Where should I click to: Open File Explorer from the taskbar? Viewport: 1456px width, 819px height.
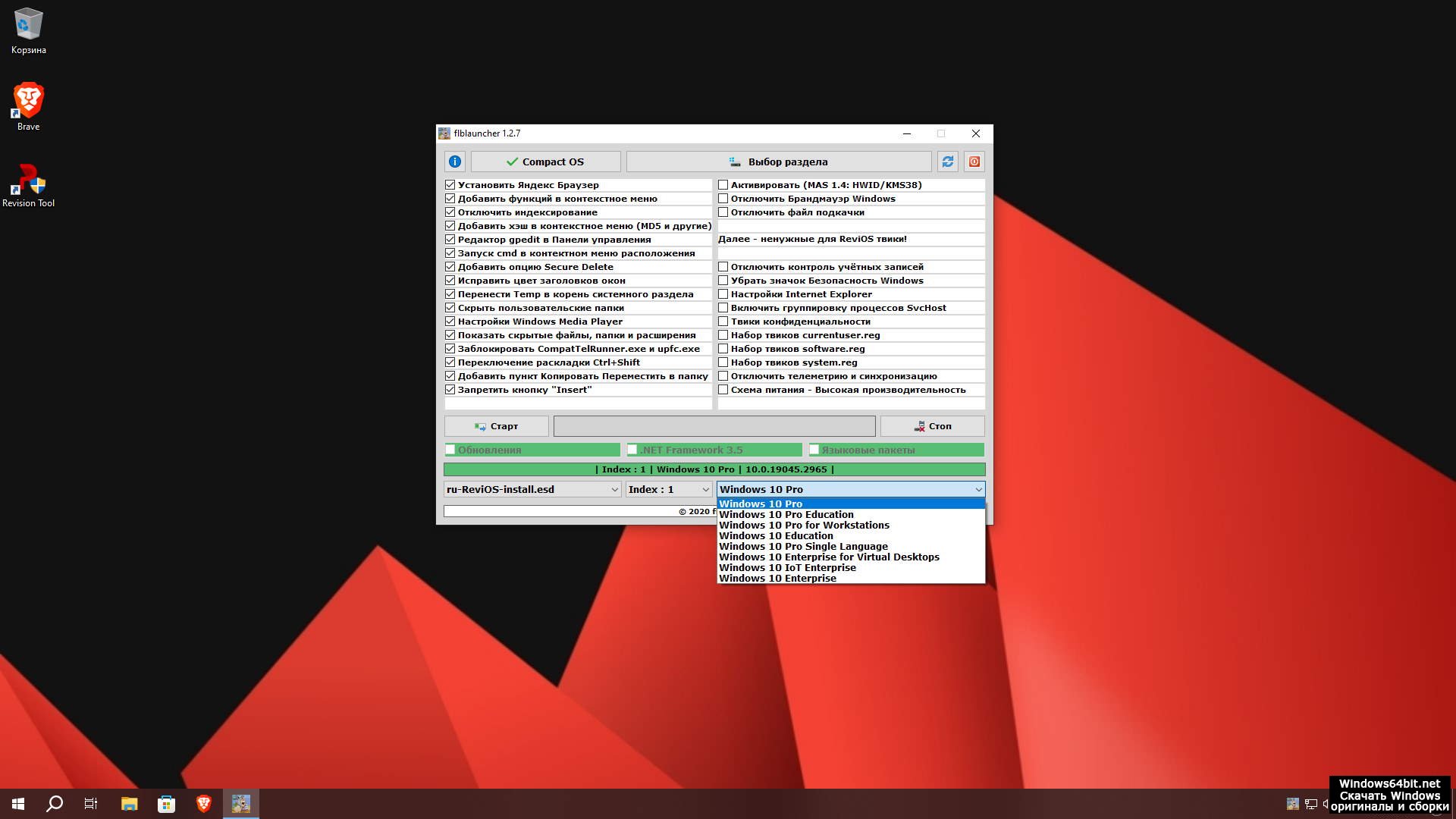pos(129,804)
